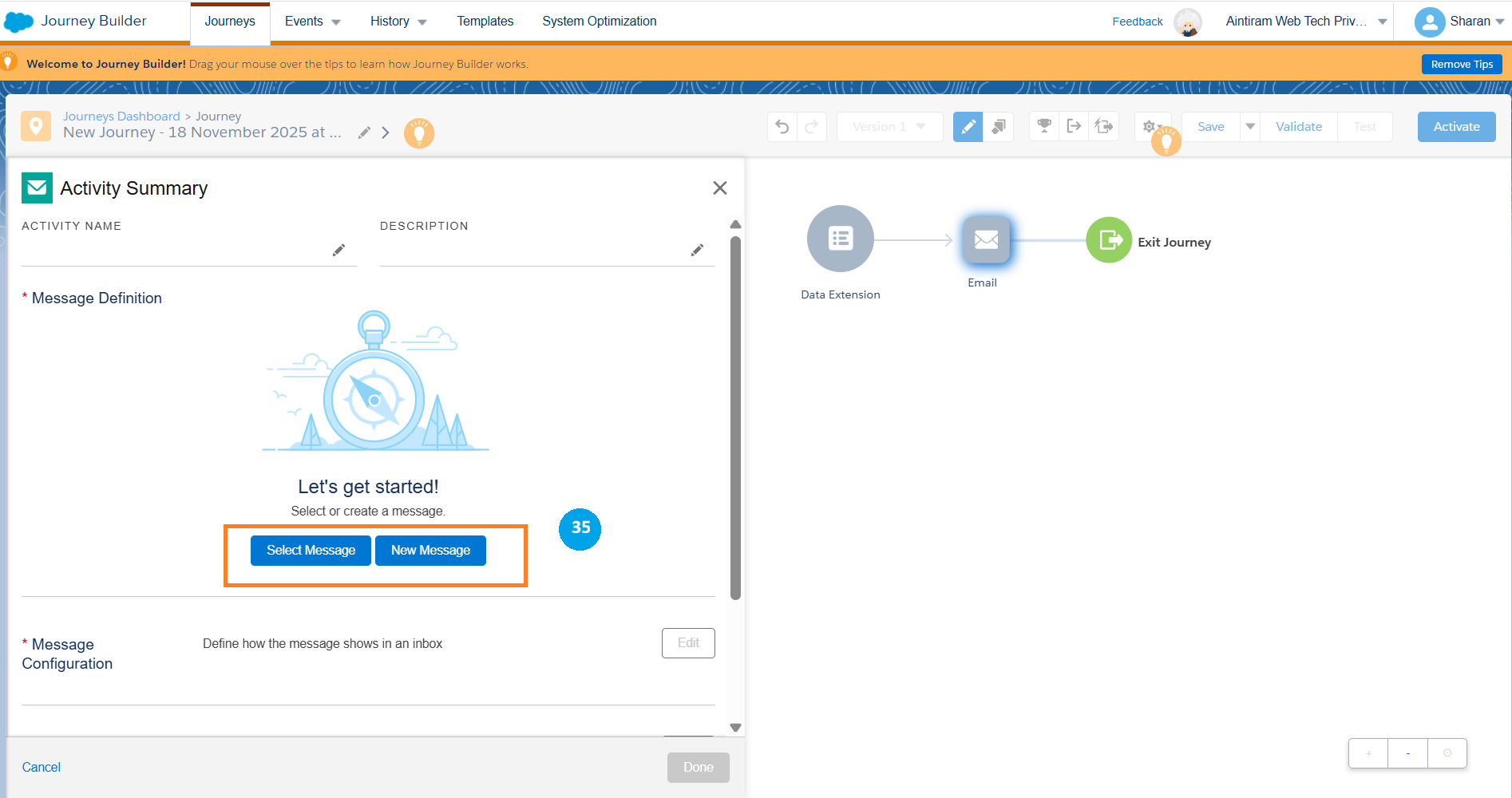Switch to the Templates tab
The height and width of the screenshot is (798, 1512).
click(x=485, y=22)
